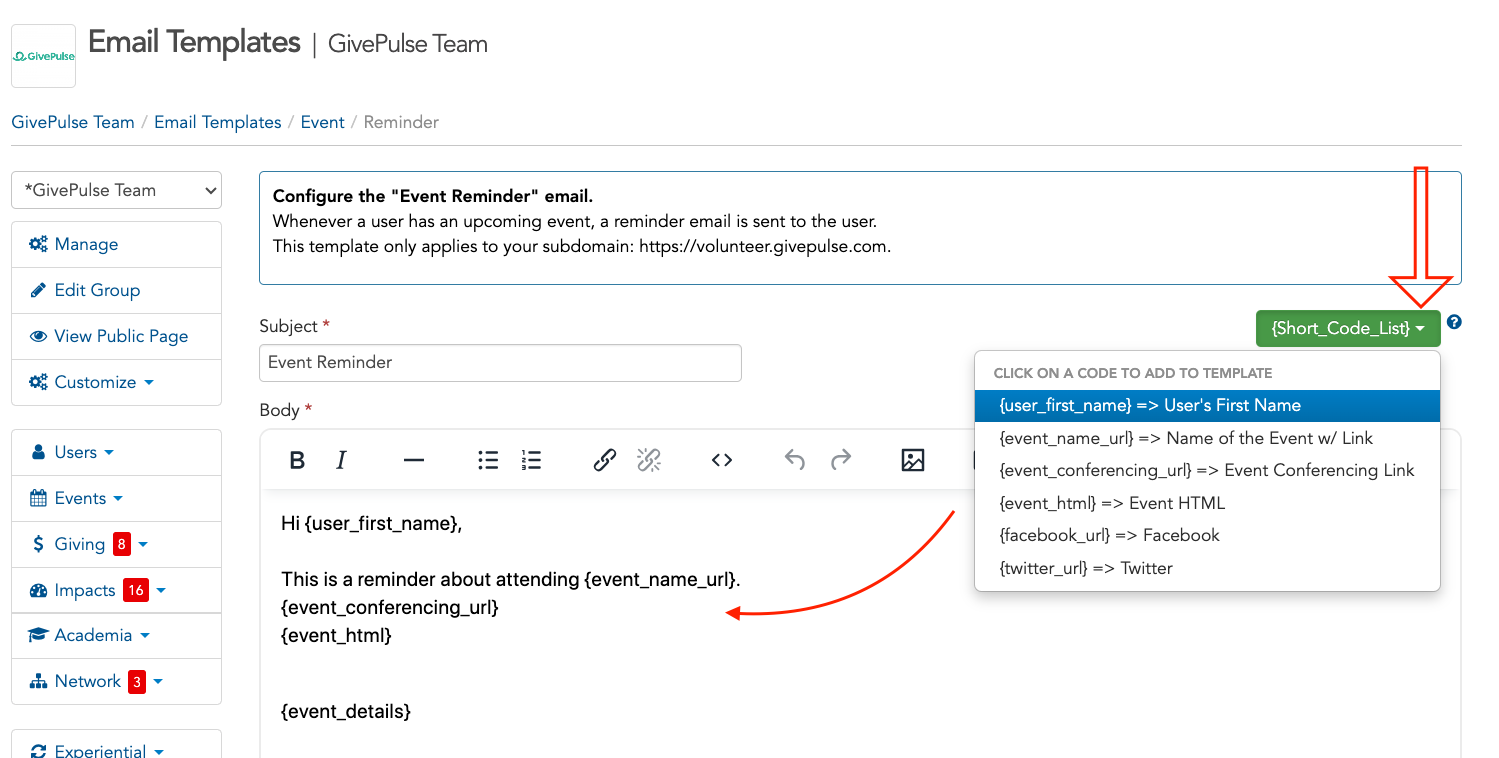
Task: Apply italic formatting in the editor
Action: tap(341, 460)
